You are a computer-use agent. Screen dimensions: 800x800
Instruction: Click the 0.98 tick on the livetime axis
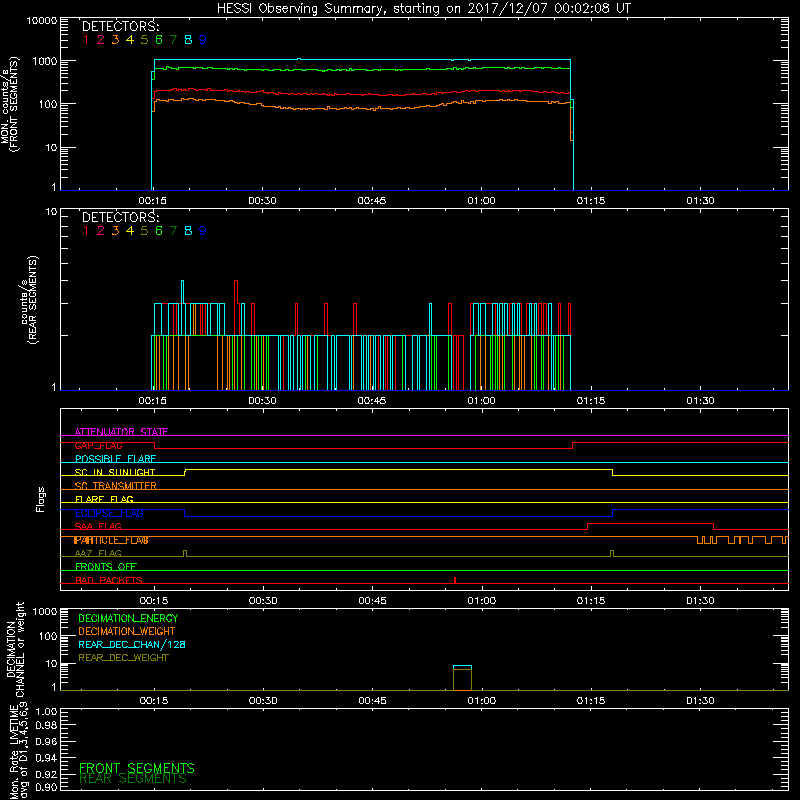click(x=46, y=726)
